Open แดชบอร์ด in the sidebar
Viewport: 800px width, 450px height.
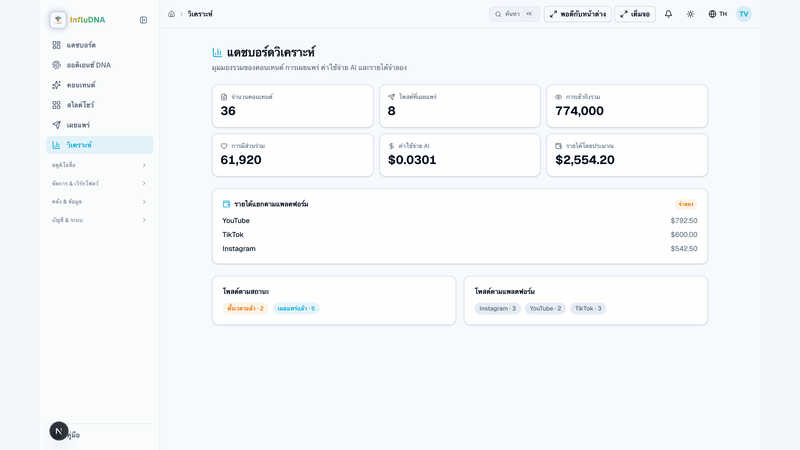click(x=99, y=45)
